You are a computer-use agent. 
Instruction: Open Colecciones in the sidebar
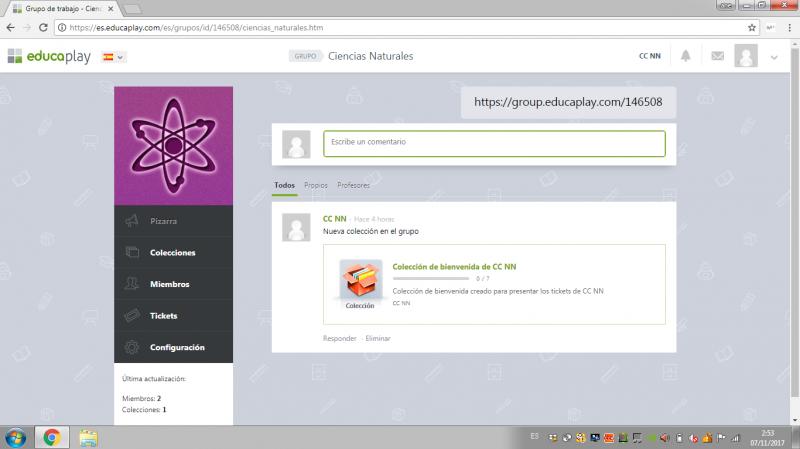pos(173,253)
